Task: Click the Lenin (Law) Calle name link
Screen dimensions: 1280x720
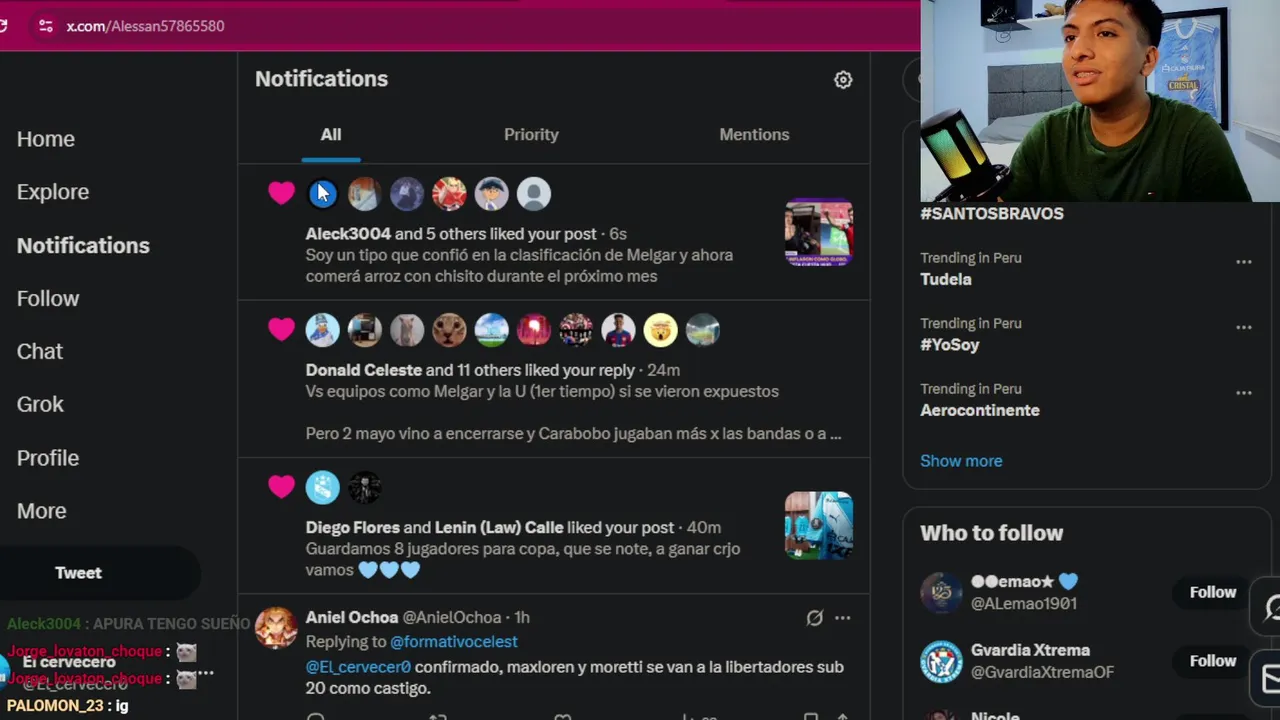Action: point(499,527)
